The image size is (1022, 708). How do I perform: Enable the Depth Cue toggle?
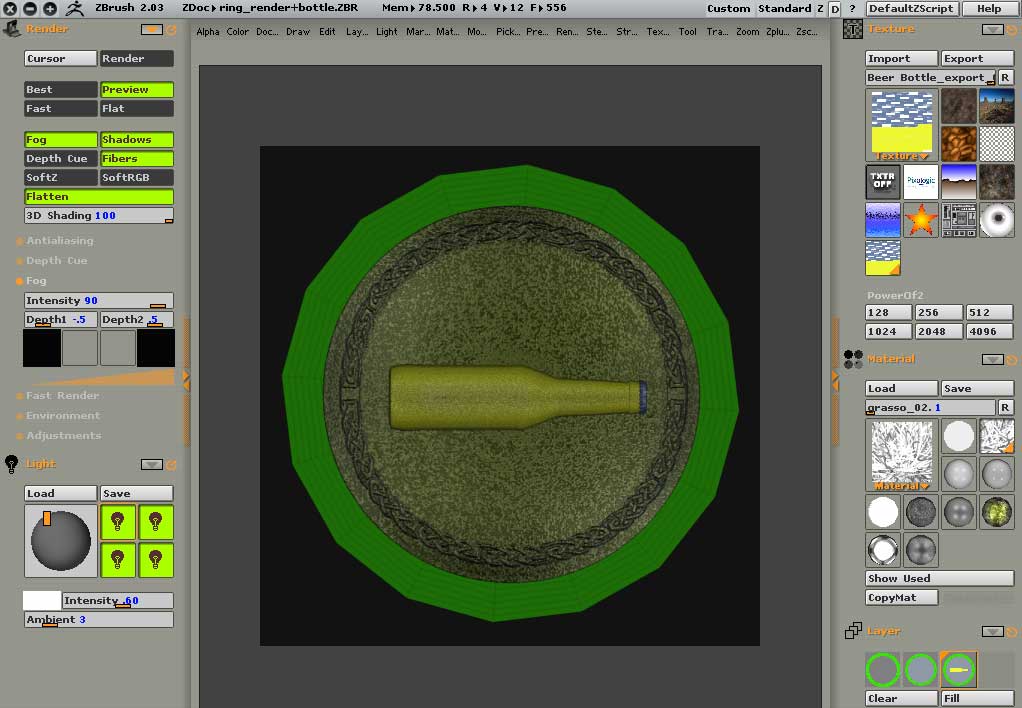(x=60, y=159)
